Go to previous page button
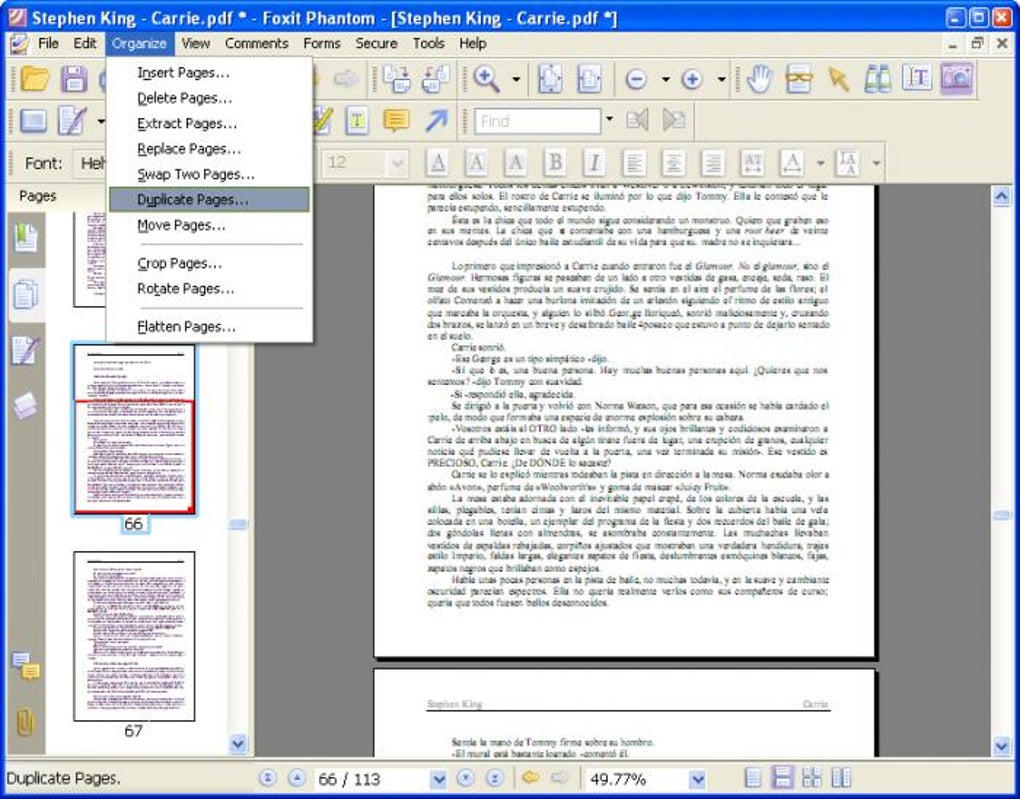 point(297,778)
